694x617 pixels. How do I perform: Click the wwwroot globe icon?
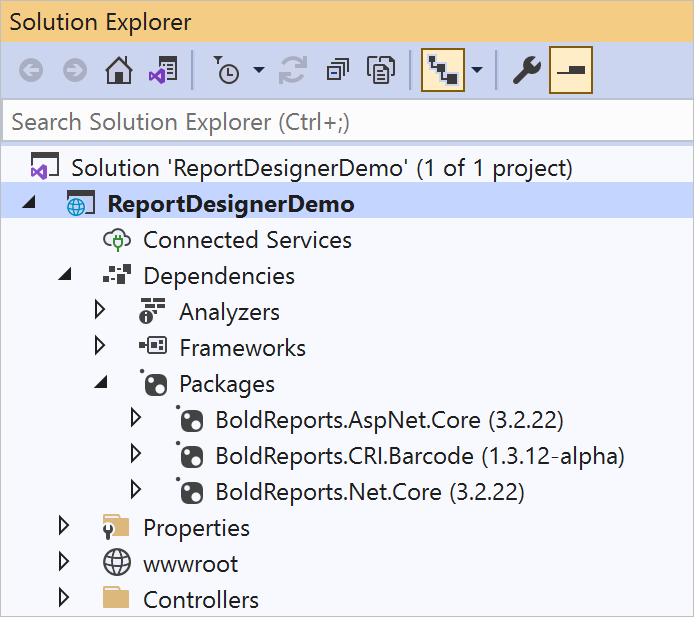point(117,562)
